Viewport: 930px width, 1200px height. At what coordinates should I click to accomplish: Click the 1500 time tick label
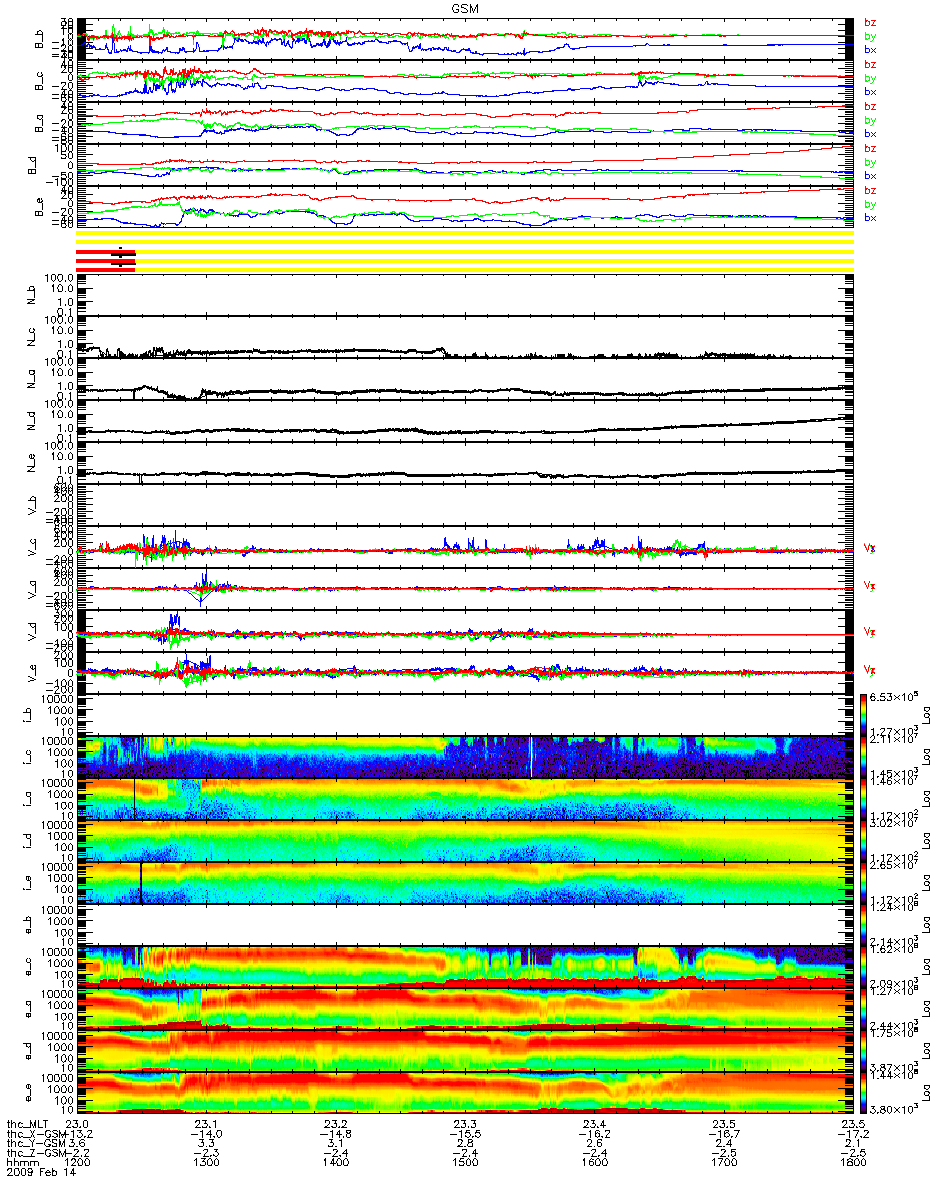[465, 1164]
